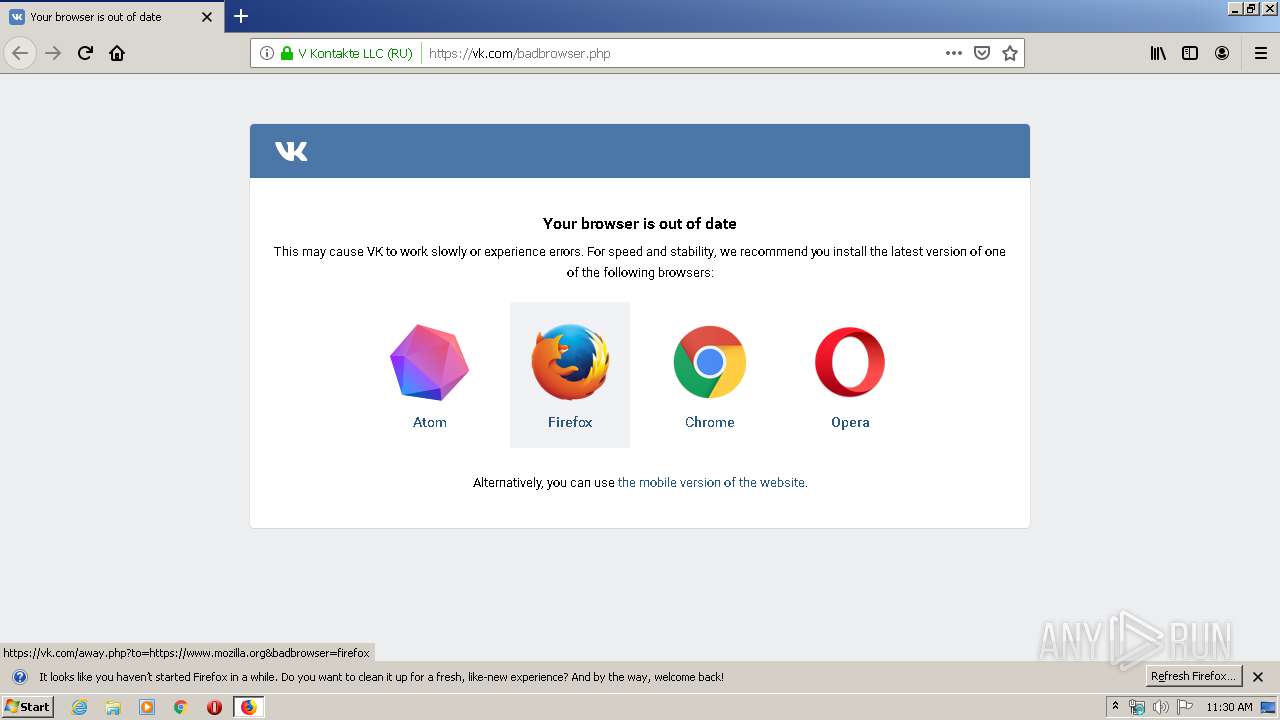Toggle the sidebar view
Screen dimensions: 1280x720
point(1190,53)
